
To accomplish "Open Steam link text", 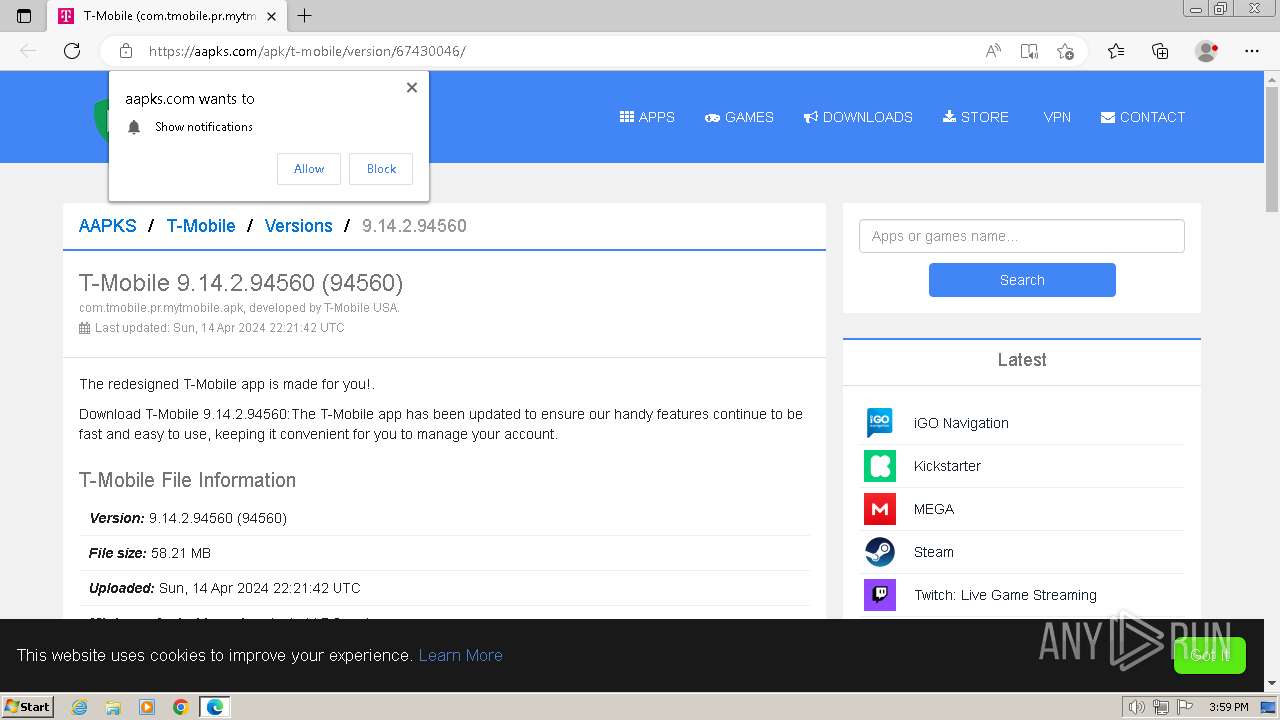I will (x=934, y=552).
